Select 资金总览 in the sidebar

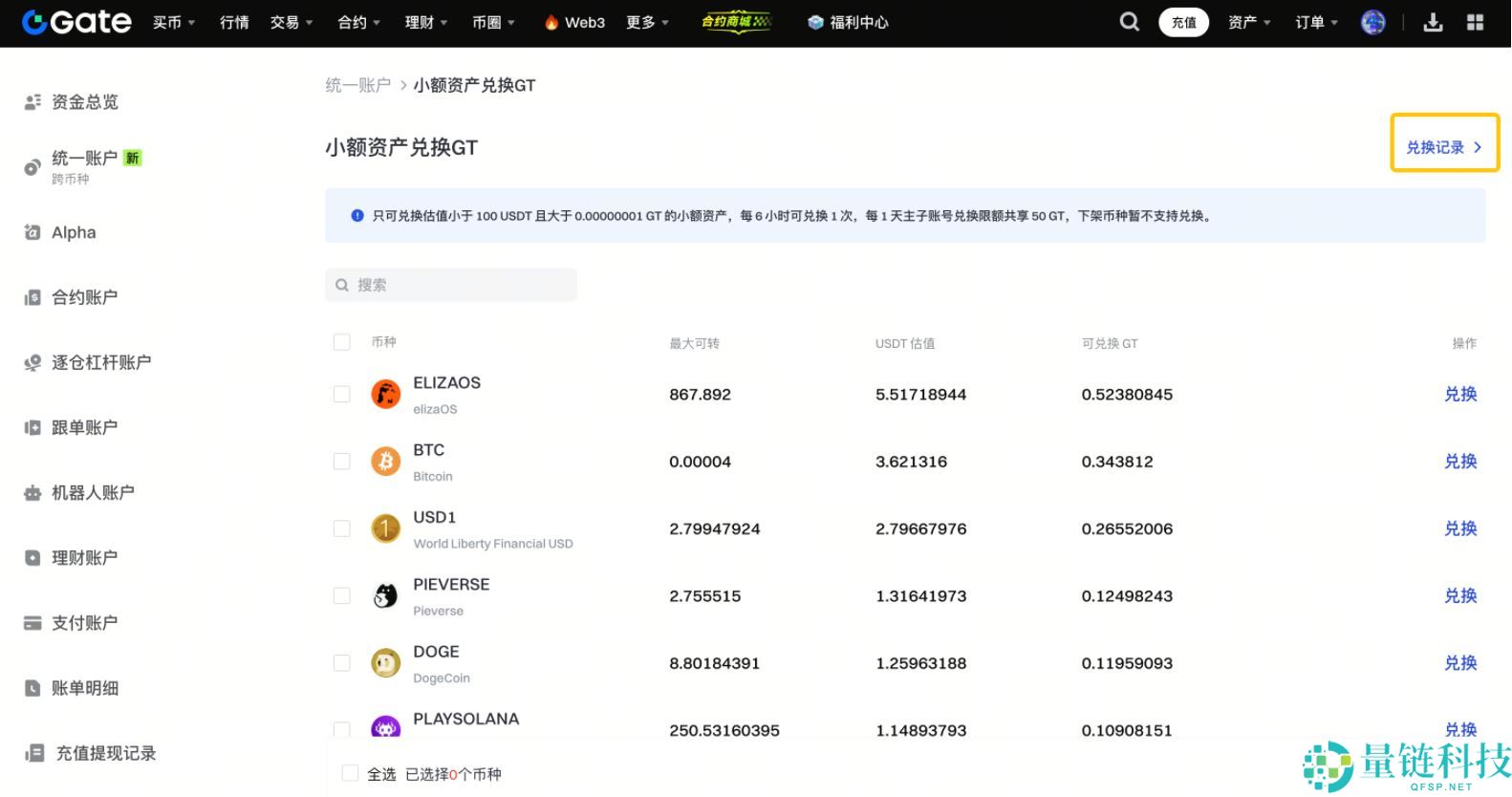tap(85, 101)
